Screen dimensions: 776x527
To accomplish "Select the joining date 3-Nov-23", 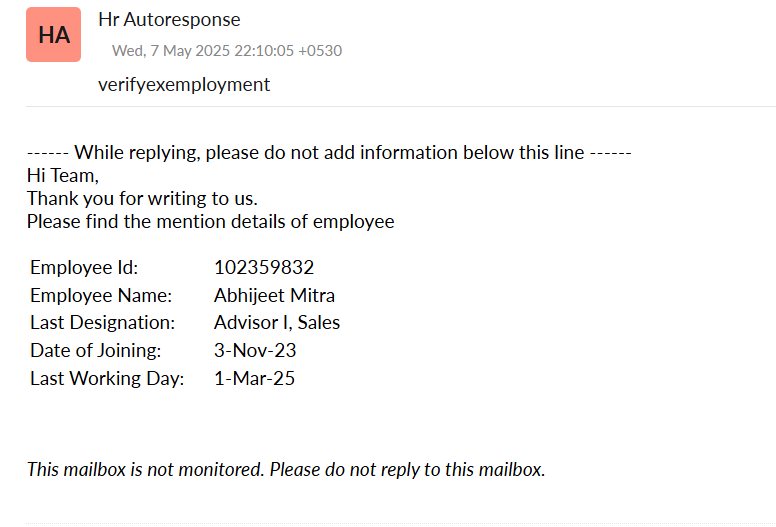I will [x=255, y=350].
